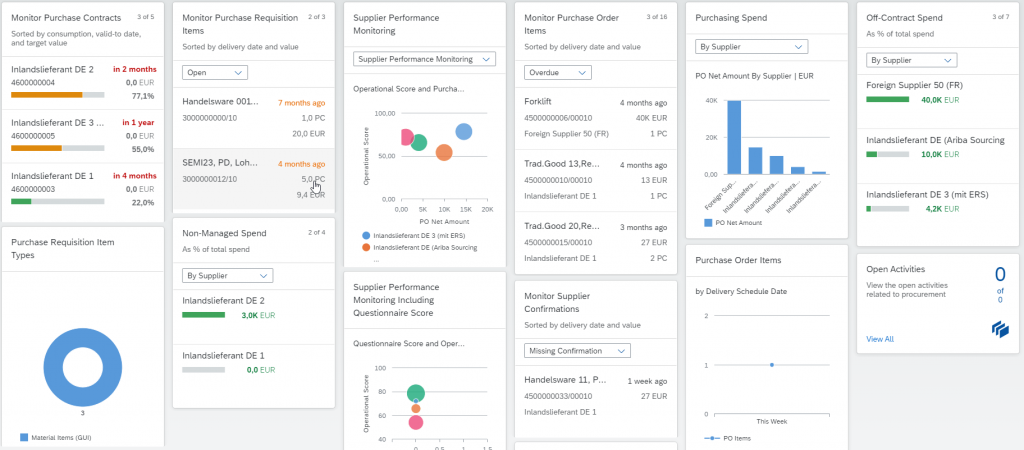Select contract Inlandslieferant DE 2 row
The height and width of the screenshot is (450, 1024).
(x=83, y=84)
